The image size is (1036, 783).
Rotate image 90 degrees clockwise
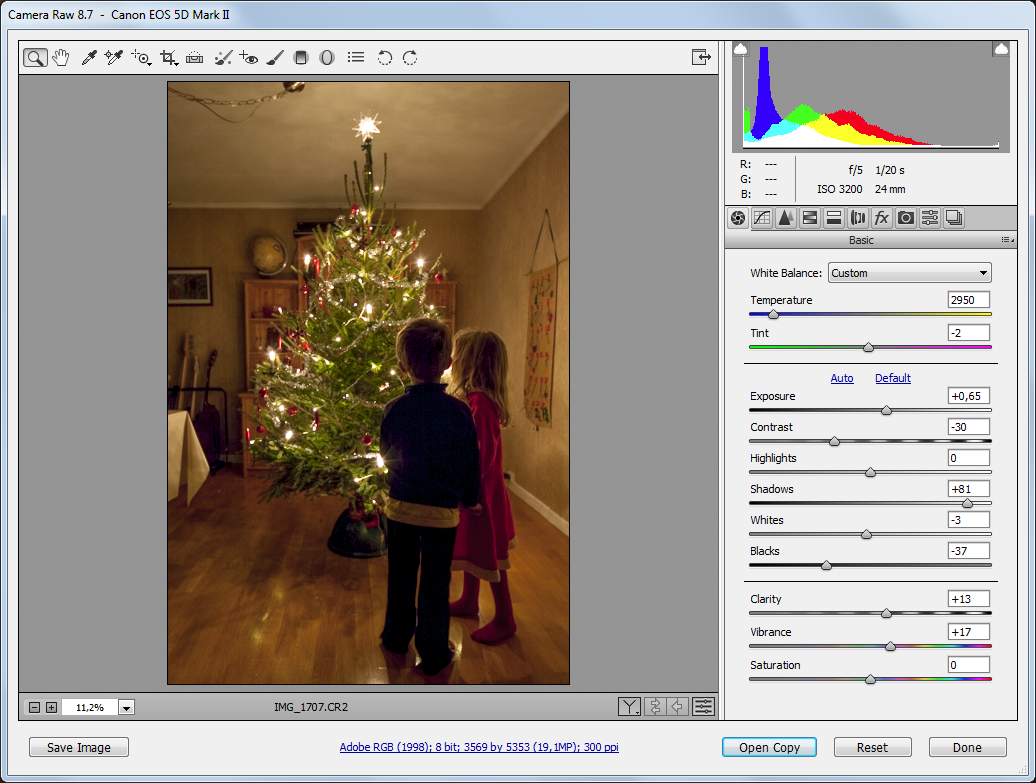pos(410,57)
